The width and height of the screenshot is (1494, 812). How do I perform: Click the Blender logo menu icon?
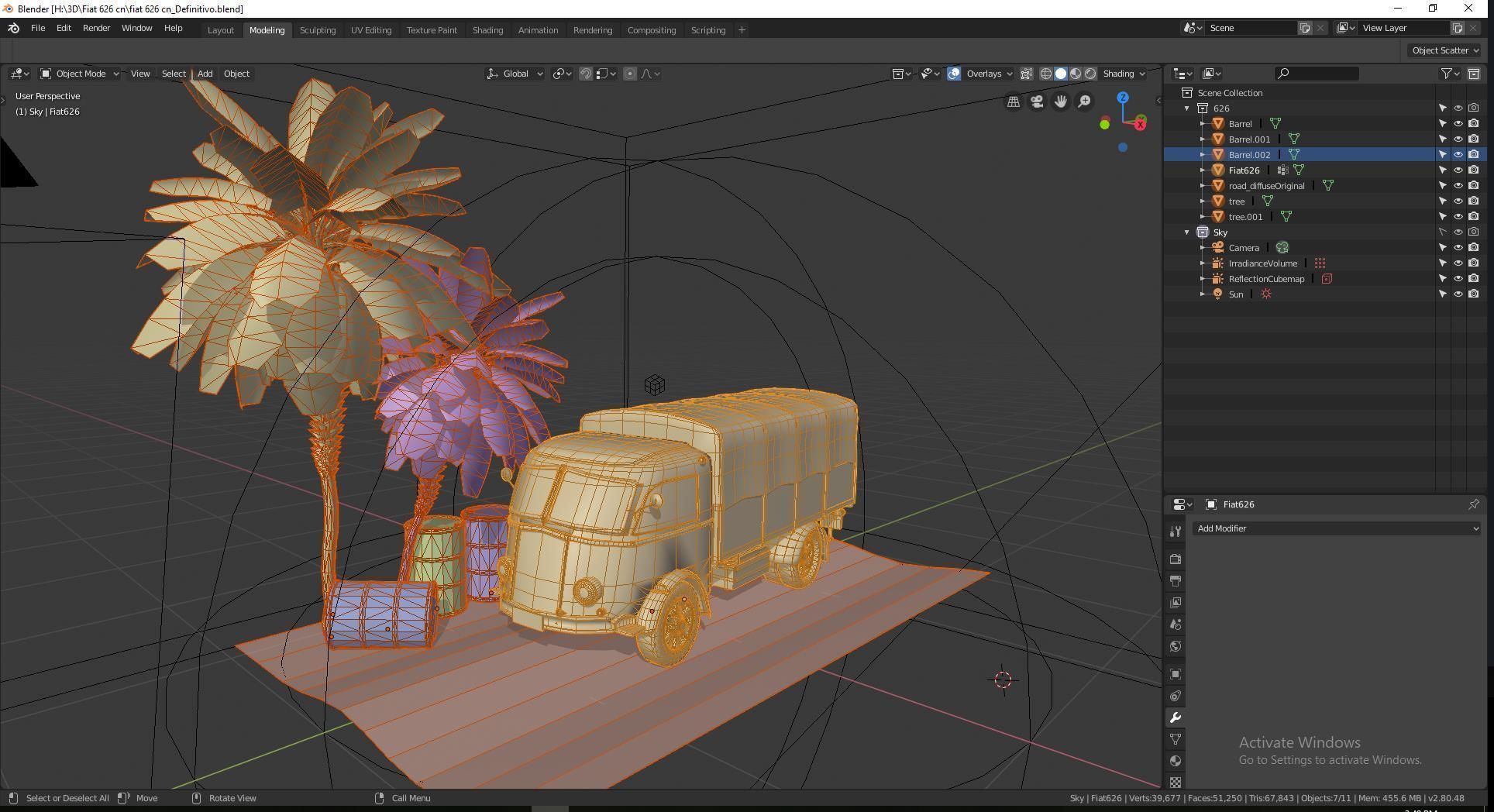click(x=14, y=28)
